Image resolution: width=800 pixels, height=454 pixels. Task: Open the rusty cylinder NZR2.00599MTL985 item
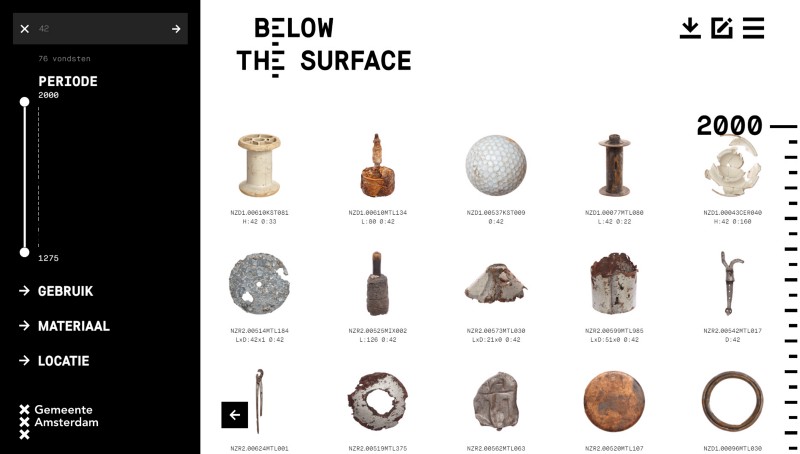click(614, 283)
